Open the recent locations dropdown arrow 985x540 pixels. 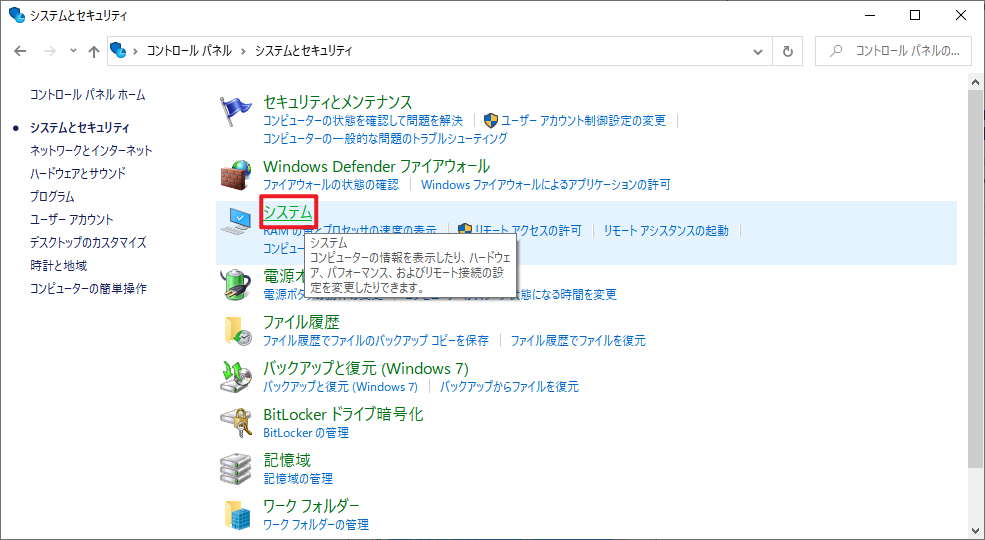click(x=73, y=51)
